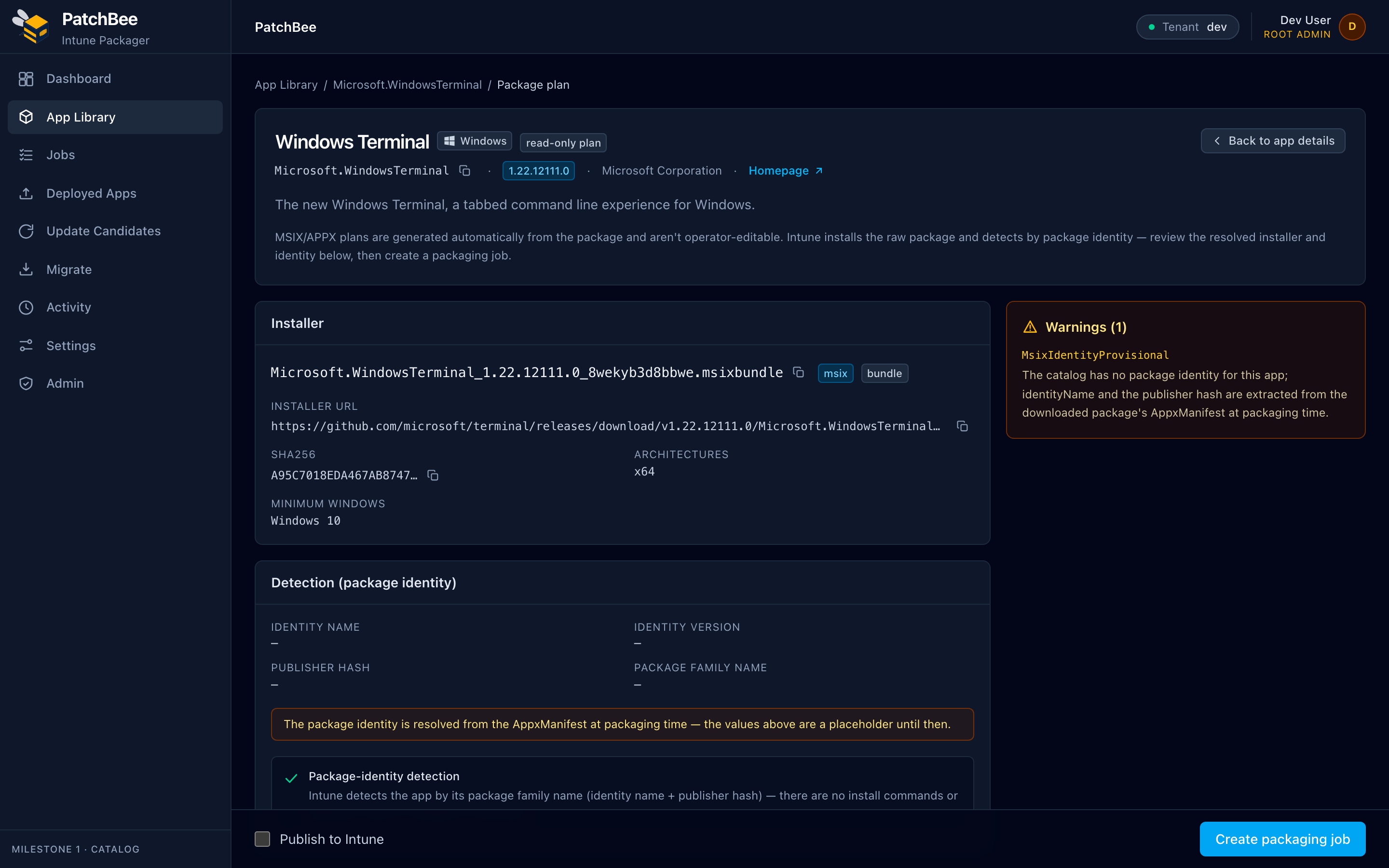Click the placeholder identity notice banner
1389x868 pixels.
pyautogui.click(x=622, y=724)
